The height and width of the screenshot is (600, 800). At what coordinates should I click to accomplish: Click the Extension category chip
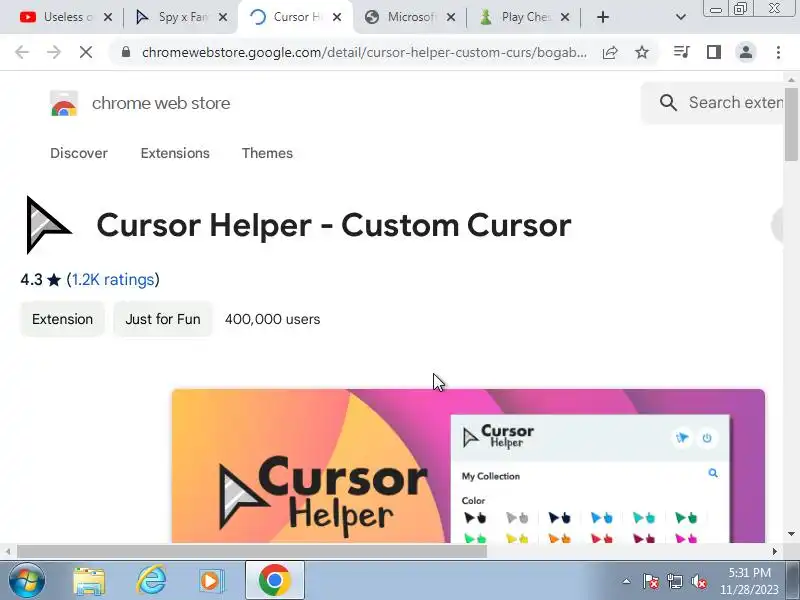[62, 319]
